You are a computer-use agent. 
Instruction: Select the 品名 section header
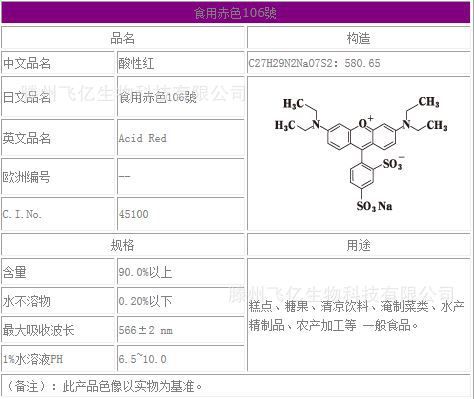point(123,38)
